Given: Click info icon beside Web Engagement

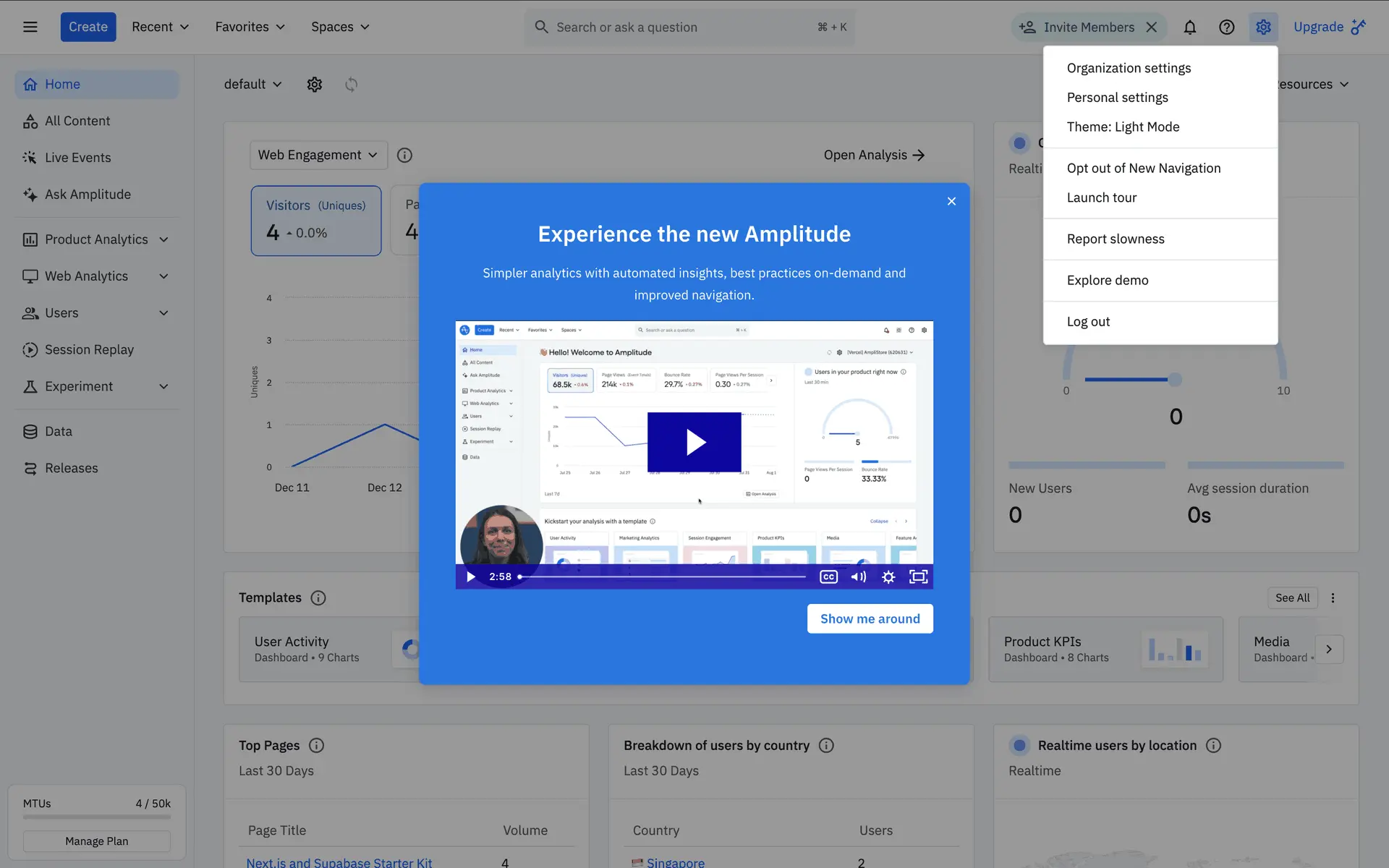Looking at the screenshot, I should pyautogui.click(x=404, y=156).
